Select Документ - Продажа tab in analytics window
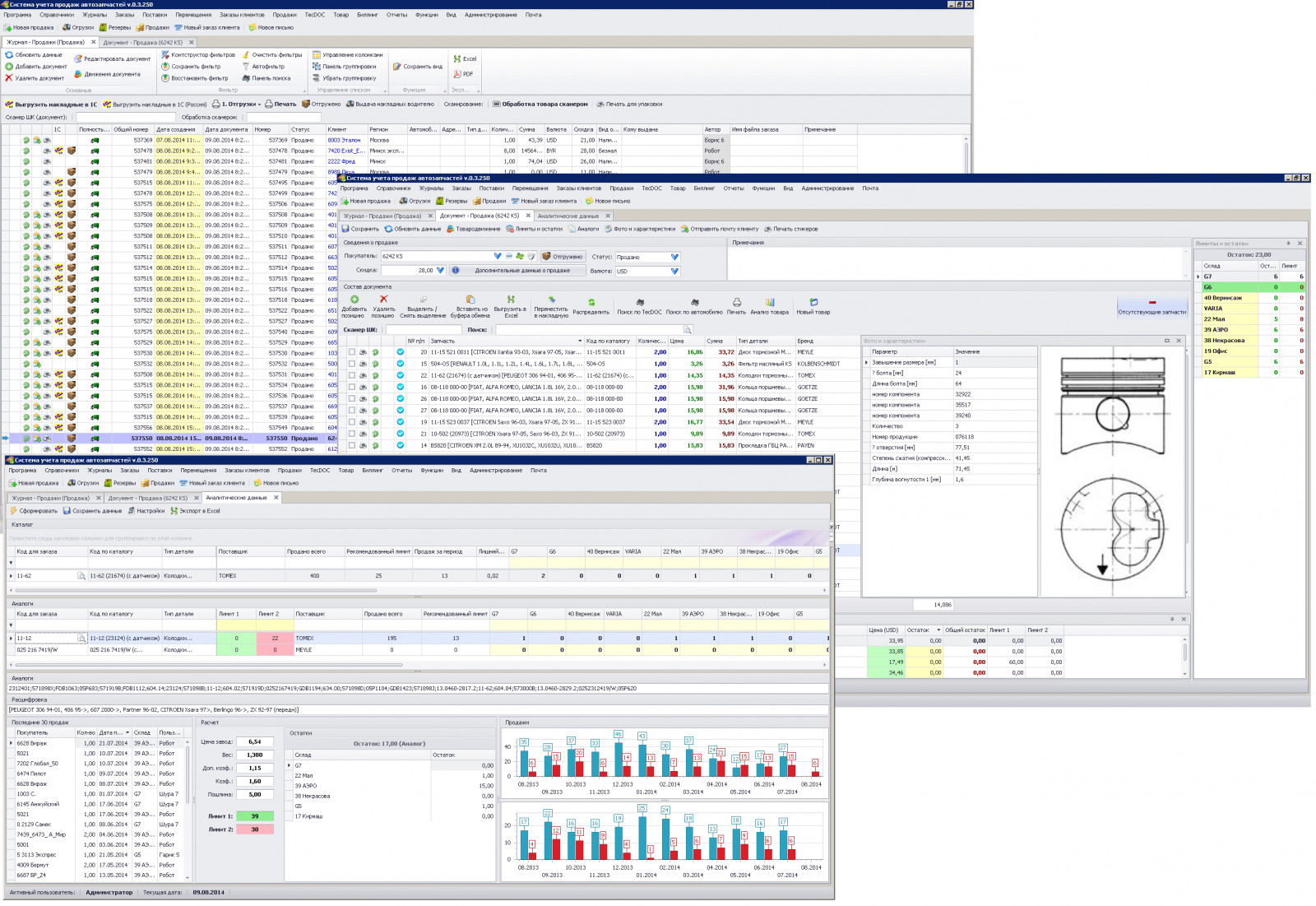This screenshot has width=1316, height=906. tap(148, 498)
